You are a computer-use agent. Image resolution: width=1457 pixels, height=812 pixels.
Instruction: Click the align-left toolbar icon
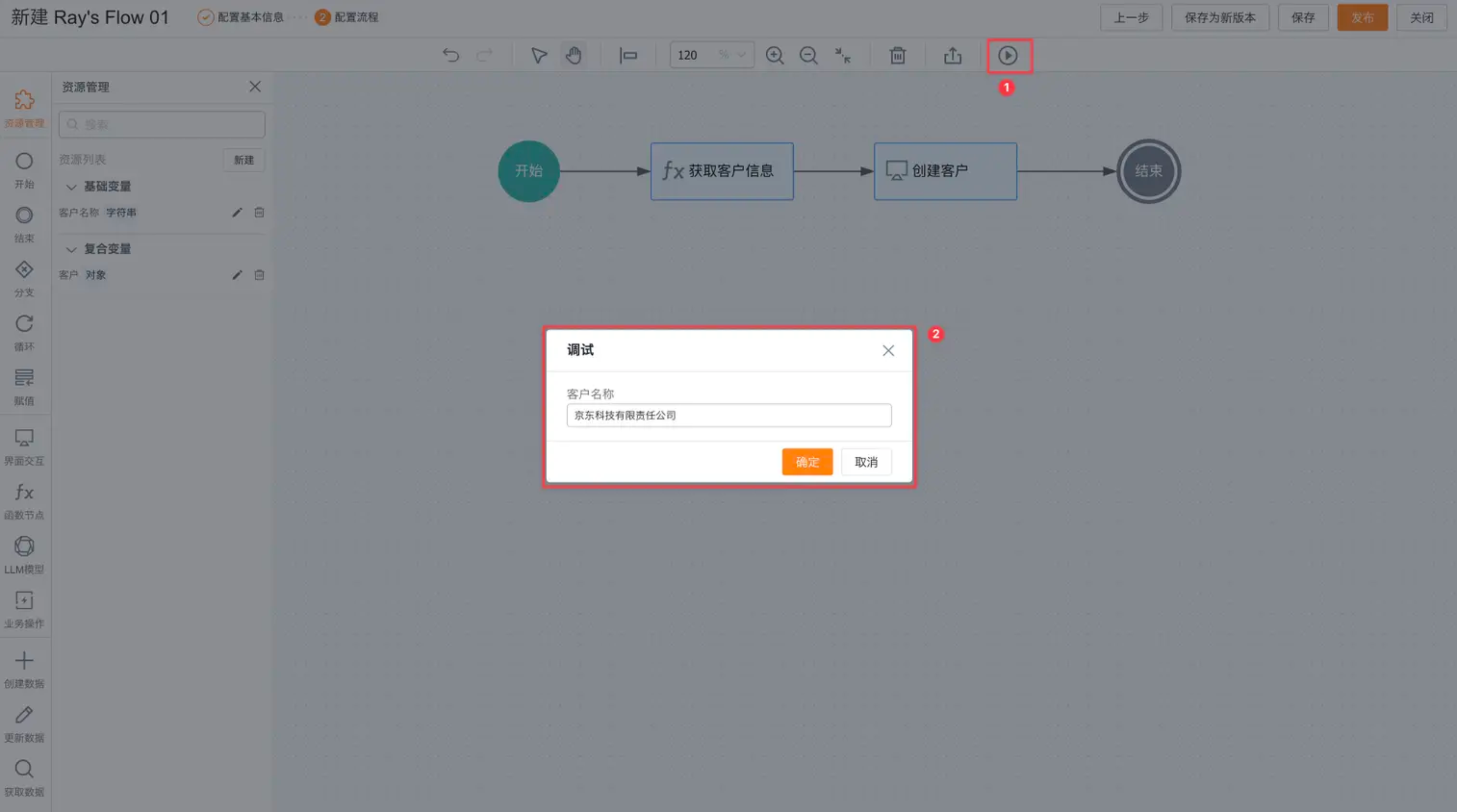point(628,55)
